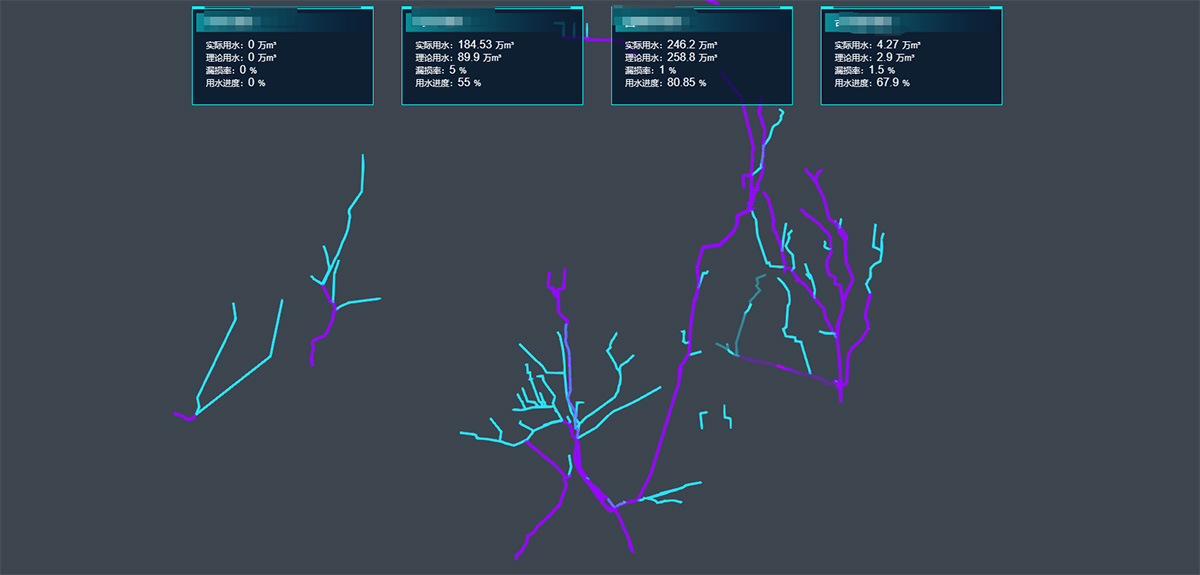Select the 漏损率 0 % row in the first card
Viewport: 1200px width, 575px height.
click(231, 70)
